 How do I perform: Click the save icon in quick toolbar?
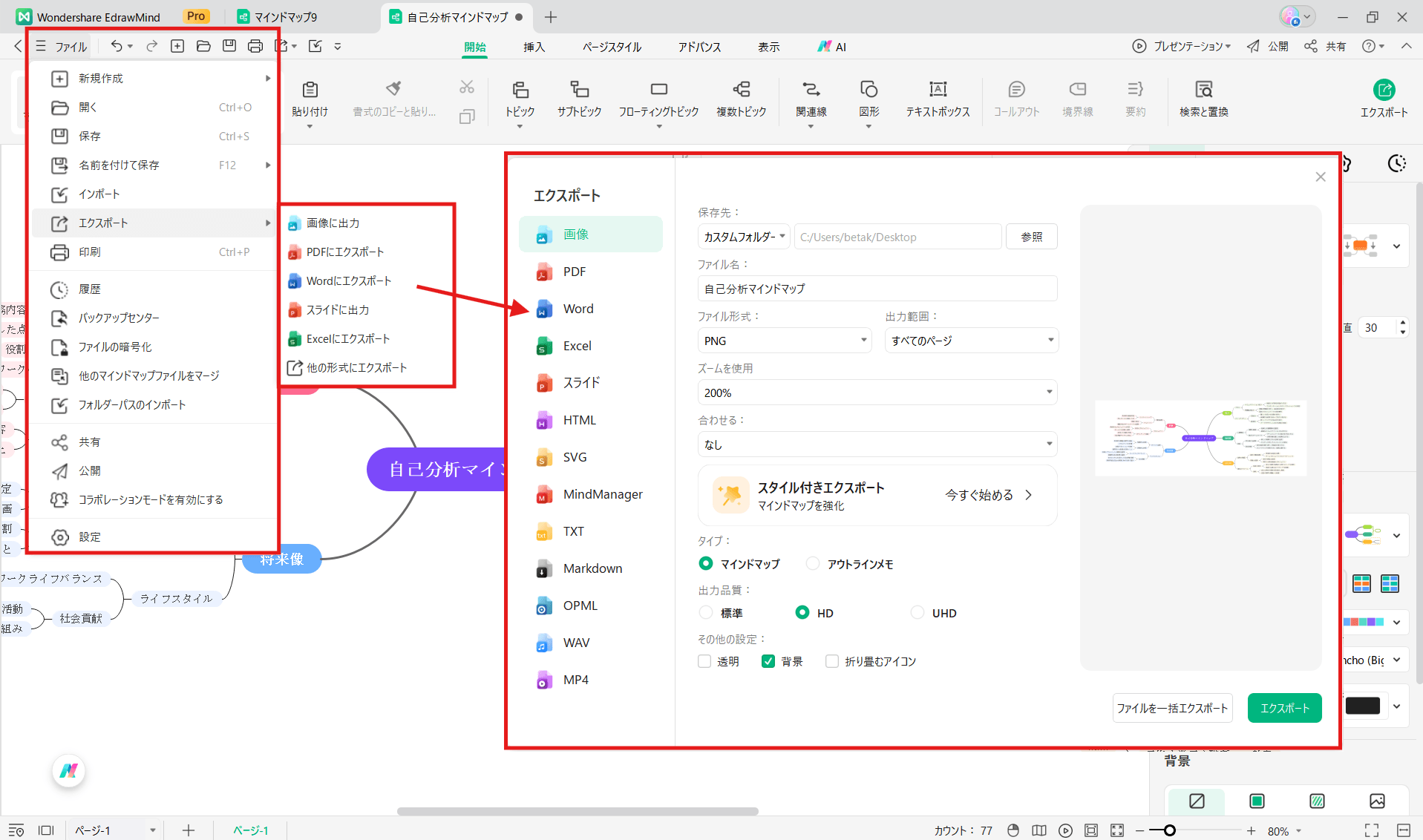pos(229,46)
